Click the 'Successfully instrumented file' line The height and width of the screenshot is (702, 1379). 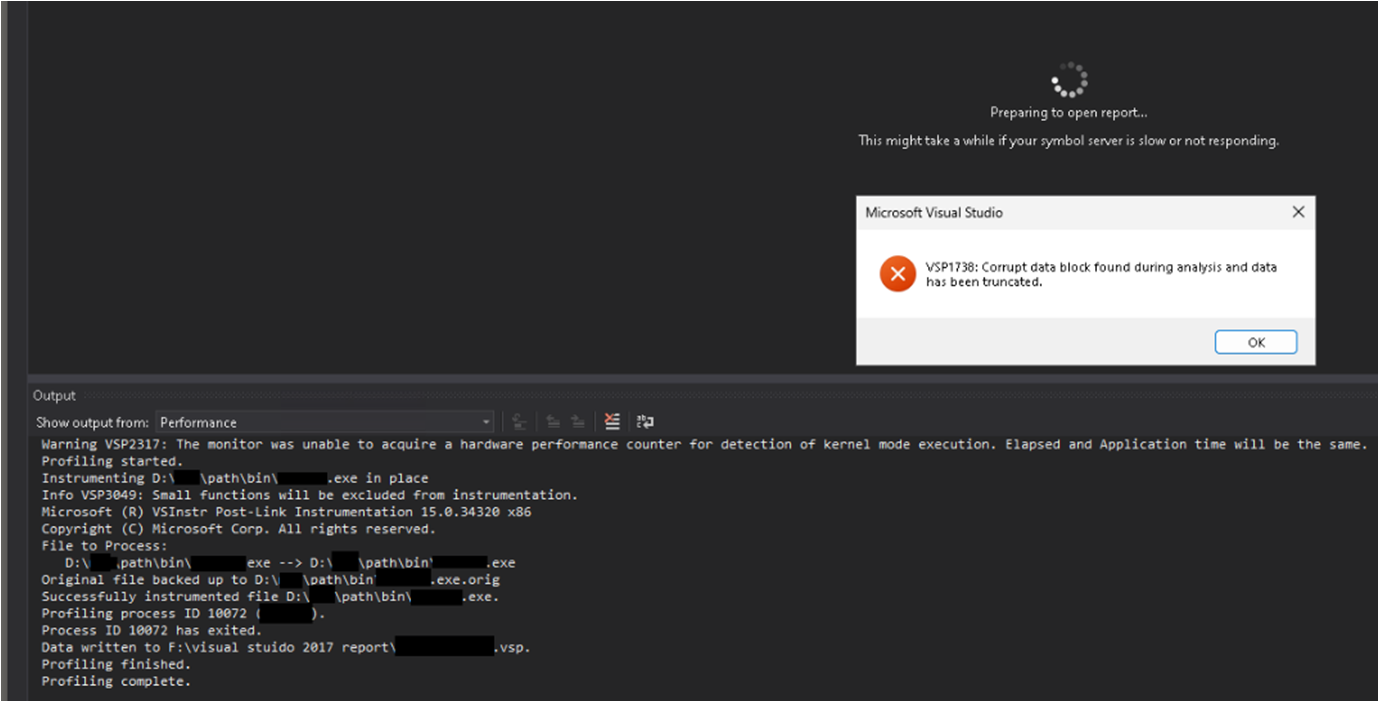click(x=270, y=597)
